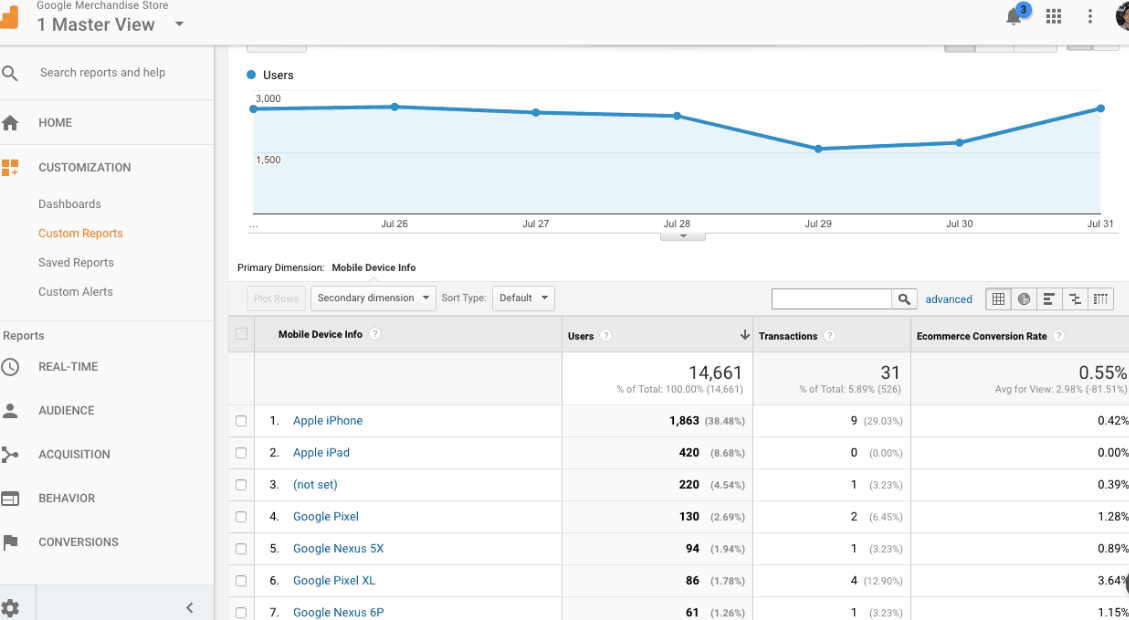
Task: Click the table search input field
Action: [x=831, y=299]
